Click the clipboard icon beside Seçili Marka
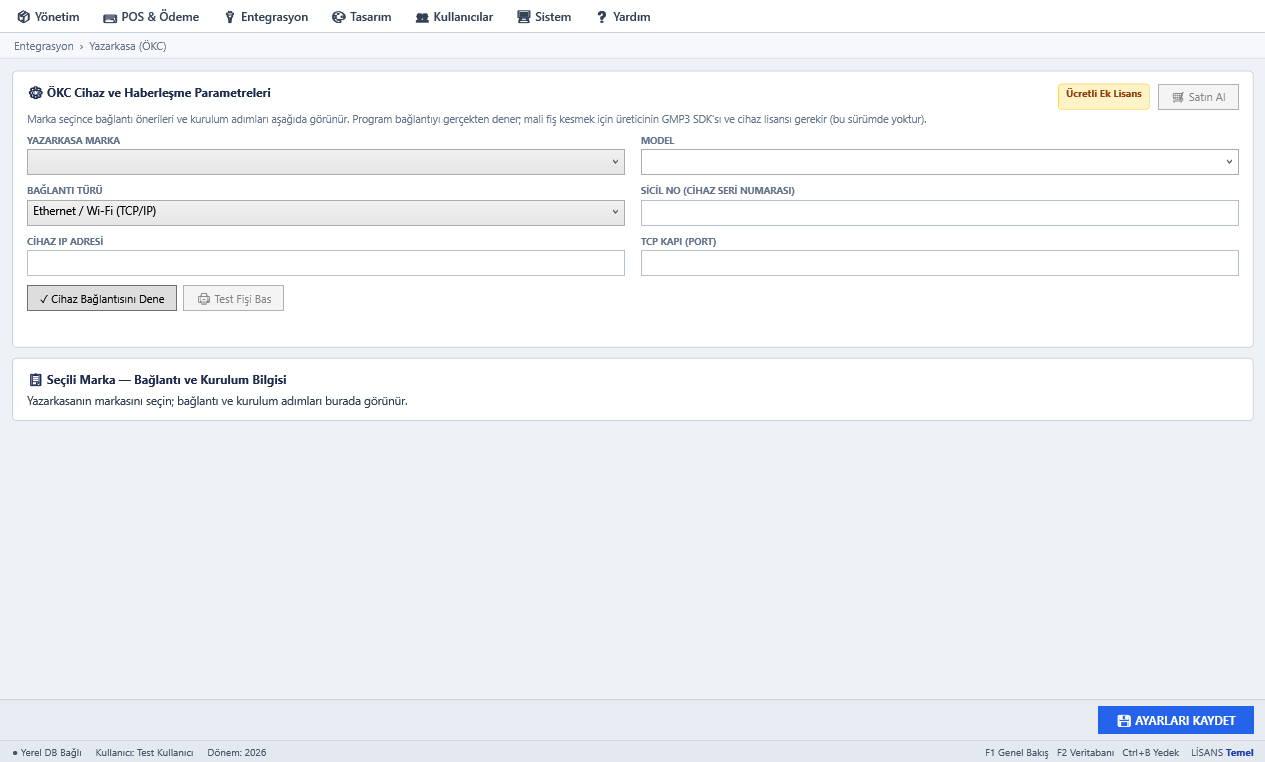Image resolution: width=1265 pixels, height=762 pixels. (x=36, y=380)
